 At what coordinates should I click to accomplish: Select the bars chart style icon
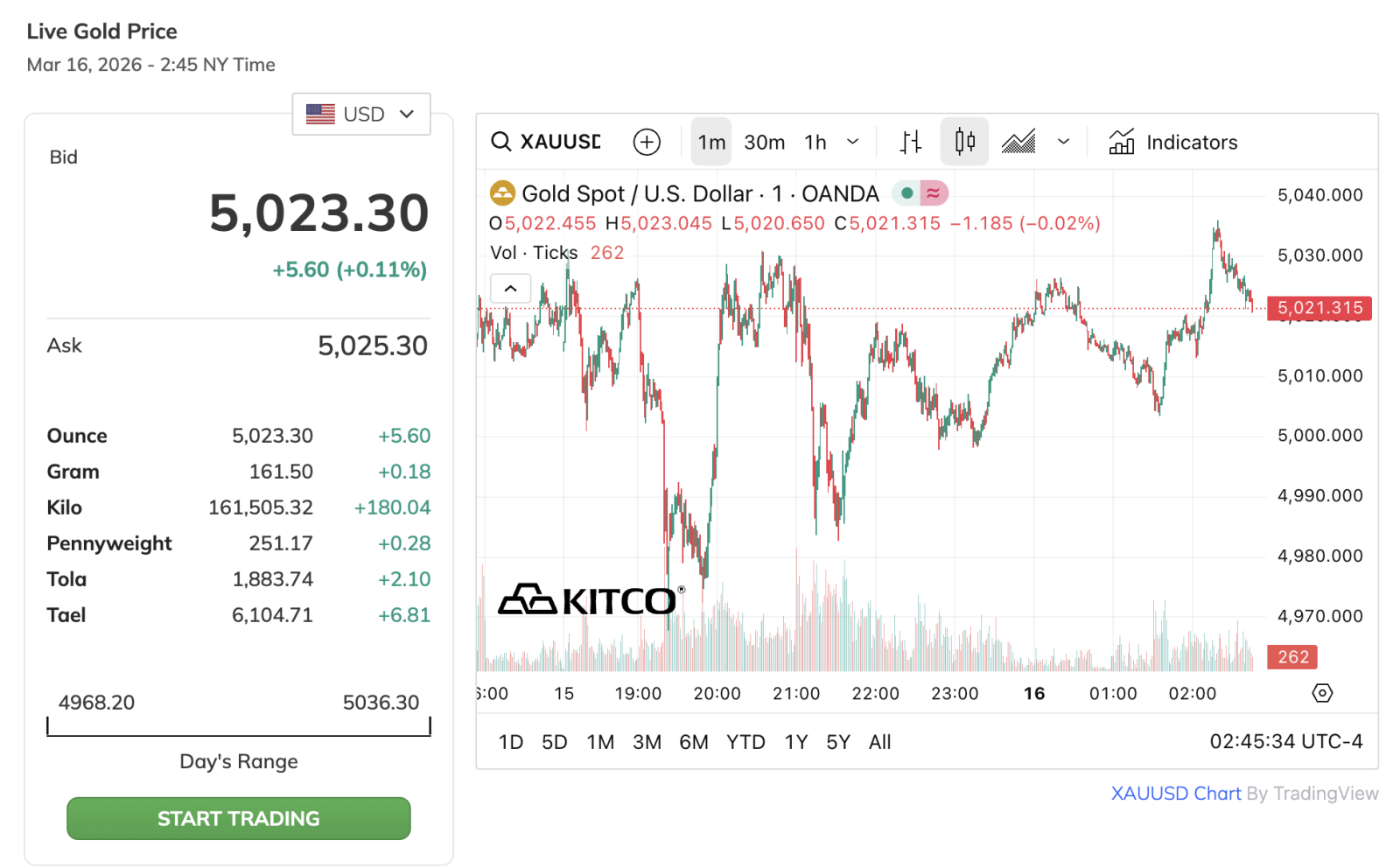[911, 142]
